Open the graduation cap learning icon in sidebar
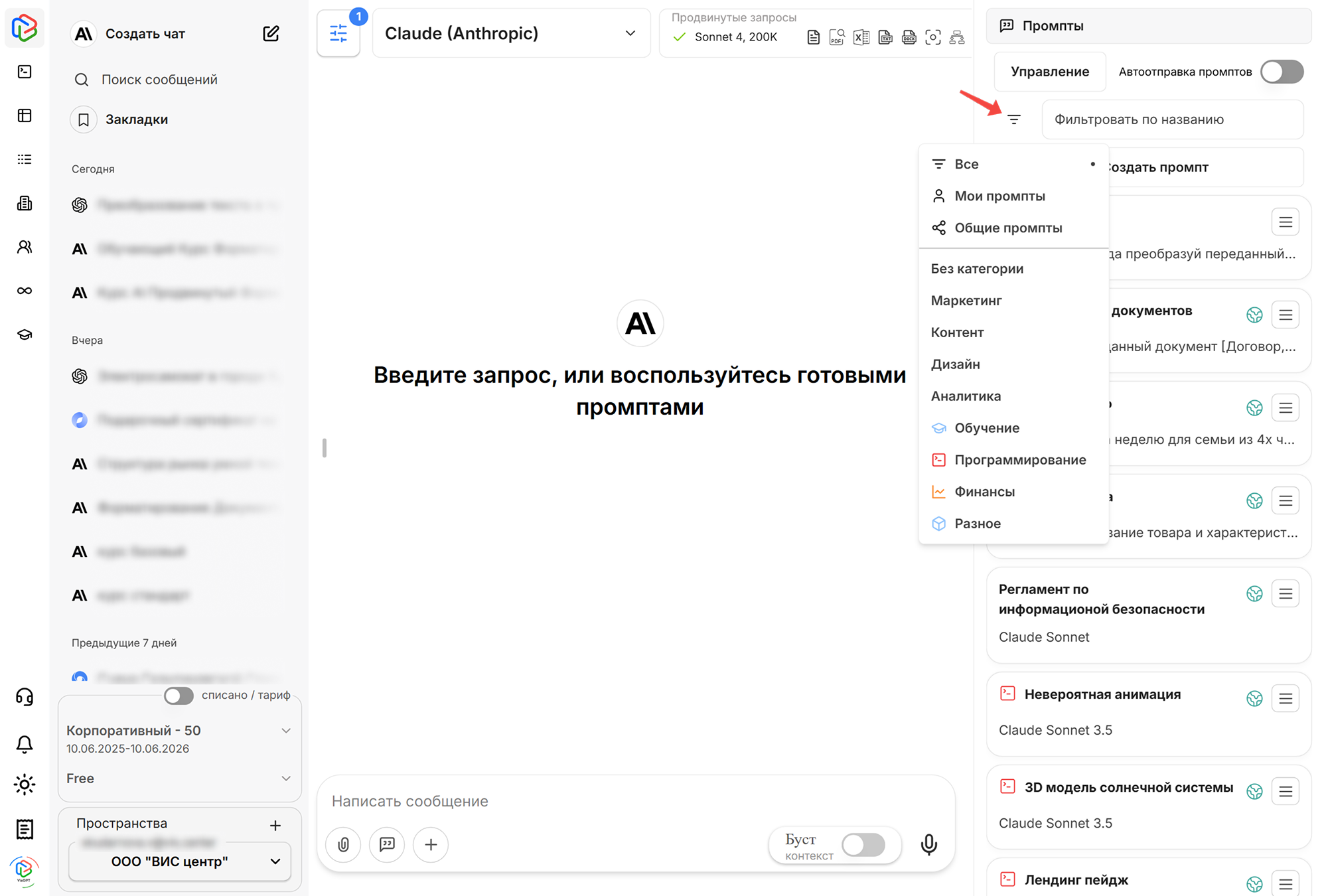The image size is (1324, 896). (25, 335)
